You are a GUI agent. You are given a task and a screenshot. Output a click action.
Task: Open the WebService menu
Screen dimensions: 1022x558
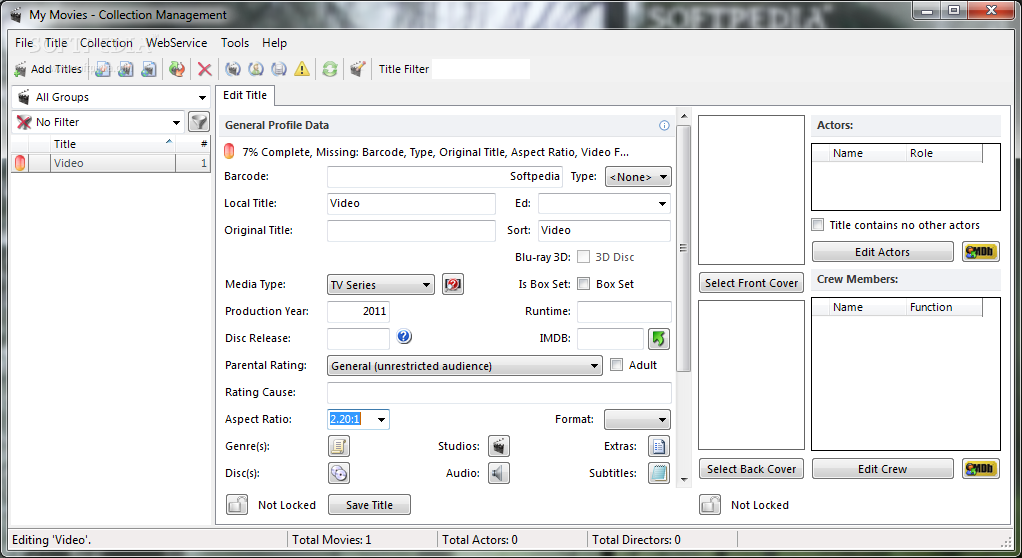click(177, 43)
